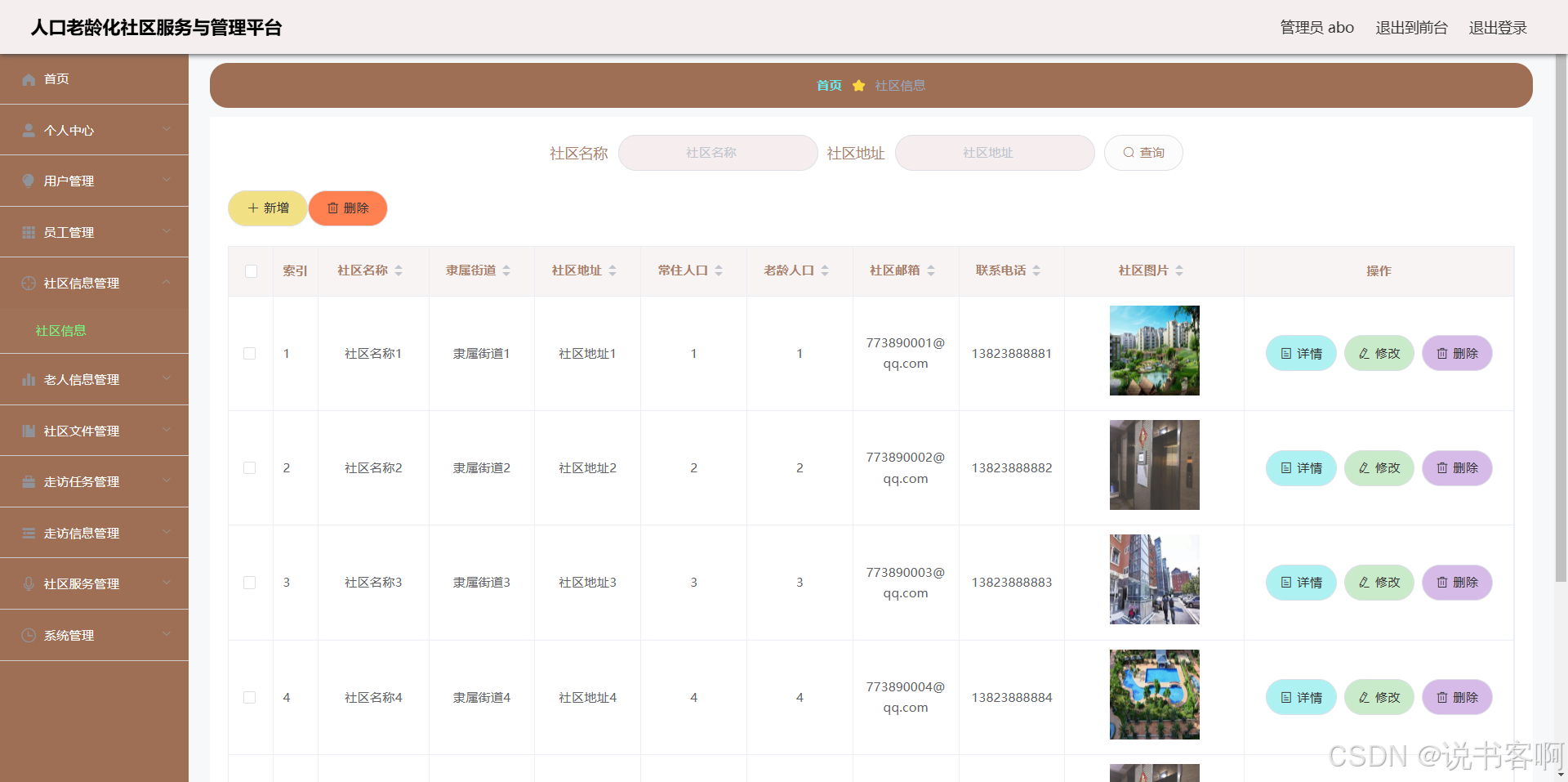The image size is (1568, 782).
Task: Expand the 社区文件管理 menu arrow
Action: (x=167, y=430)
